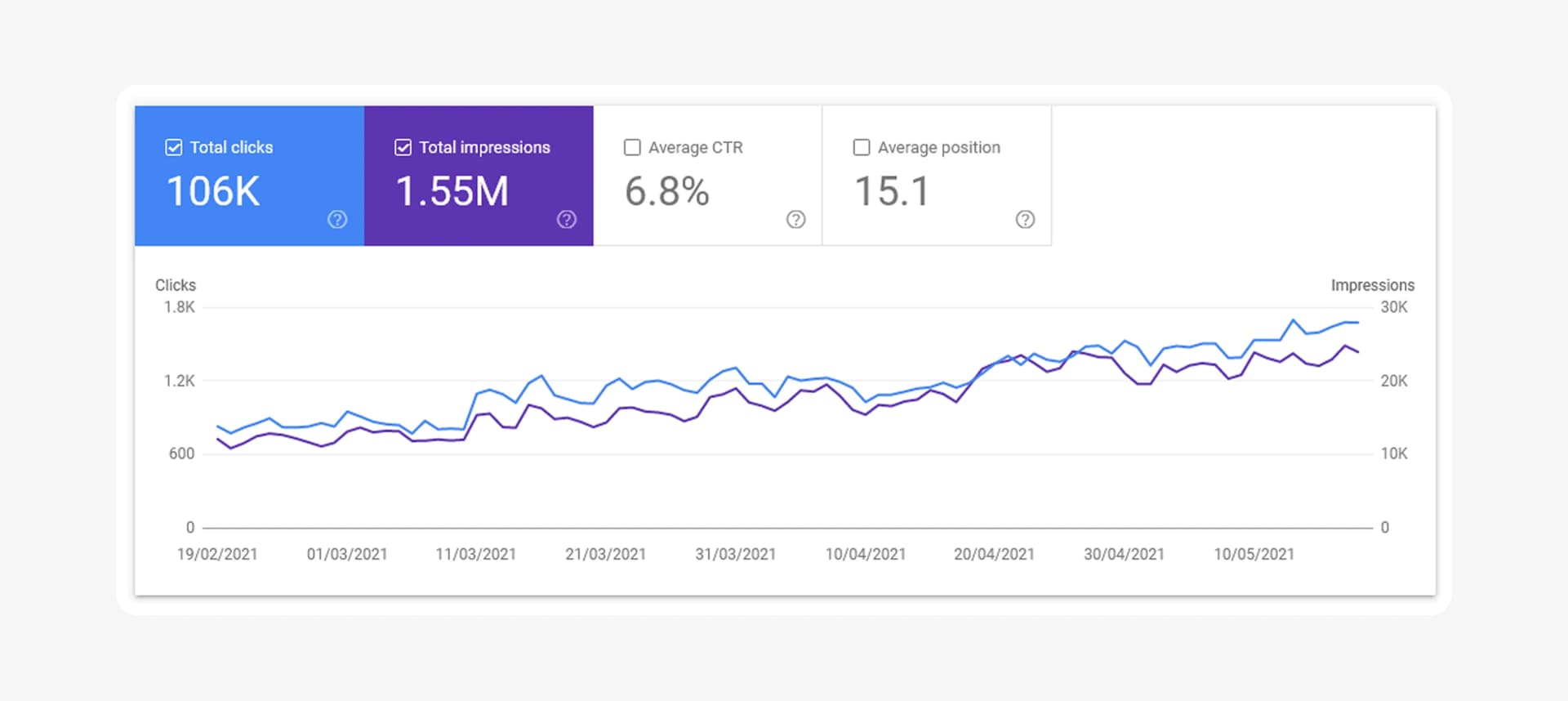Viewport: 1568px width, 701px height.
Task: Enable the Average position checkbox
Action: click(861, 148)
